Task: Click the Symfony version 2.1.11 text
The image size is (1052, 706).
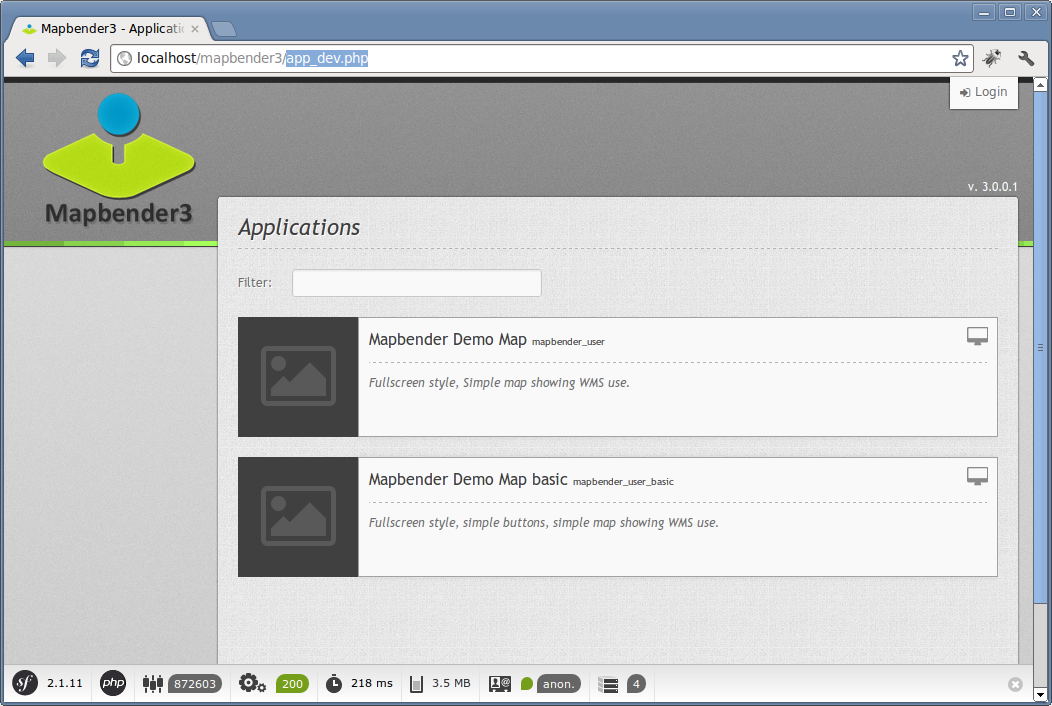Action: (x=64, y=683)
